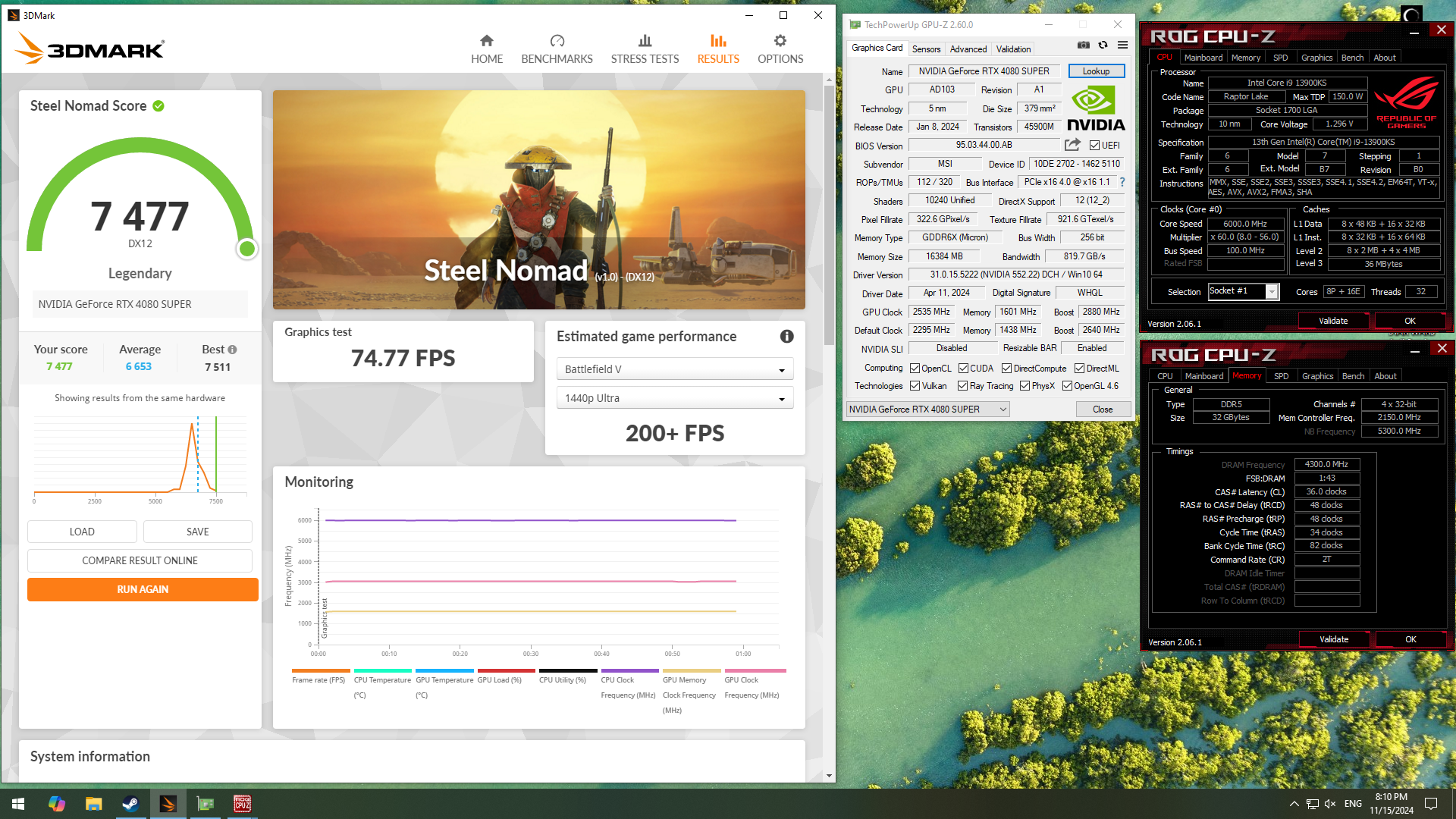
Task: Take GPU-Z screenshot with camera icon
Action: pyautogui.click(x=1084, y=45)
